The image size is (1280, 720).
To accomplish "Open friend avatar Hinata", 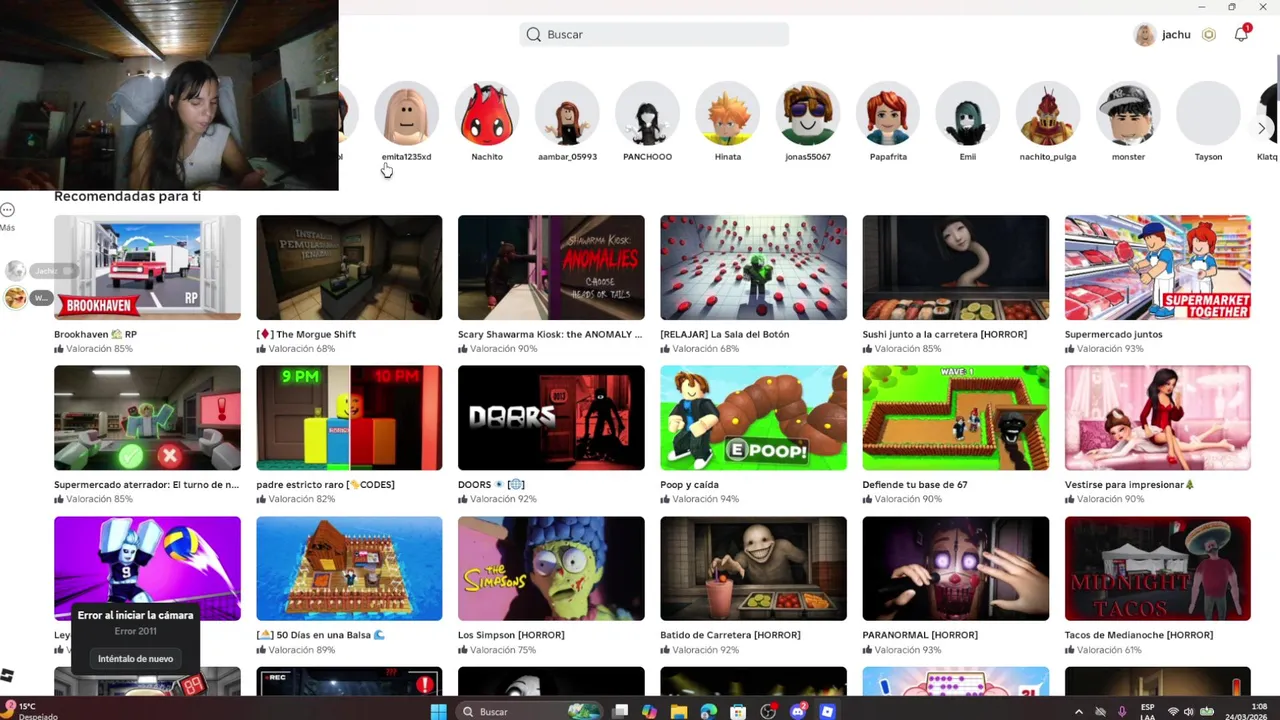I will coord(727,113).
